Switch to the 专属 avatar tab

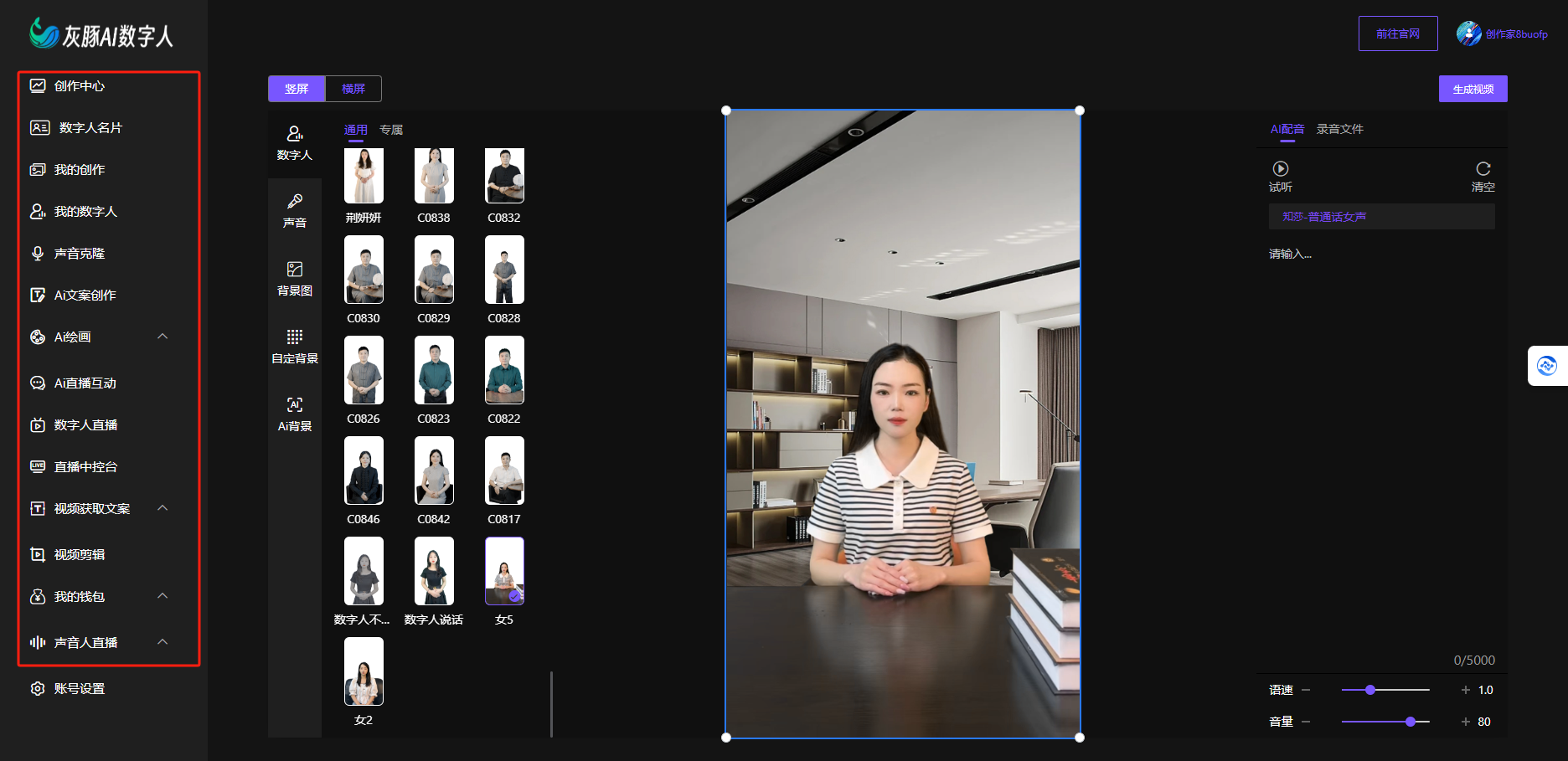point(391,130)
